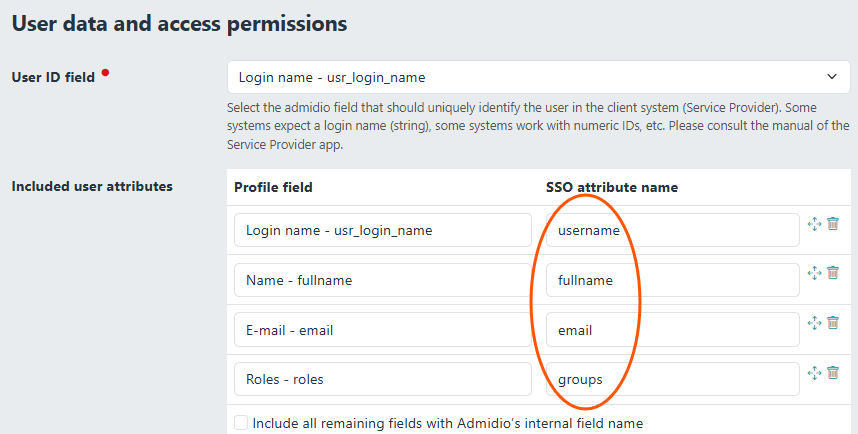Open Name - fullname profile field selector
This screenshot has height=434, width=858.
[382, 280]
